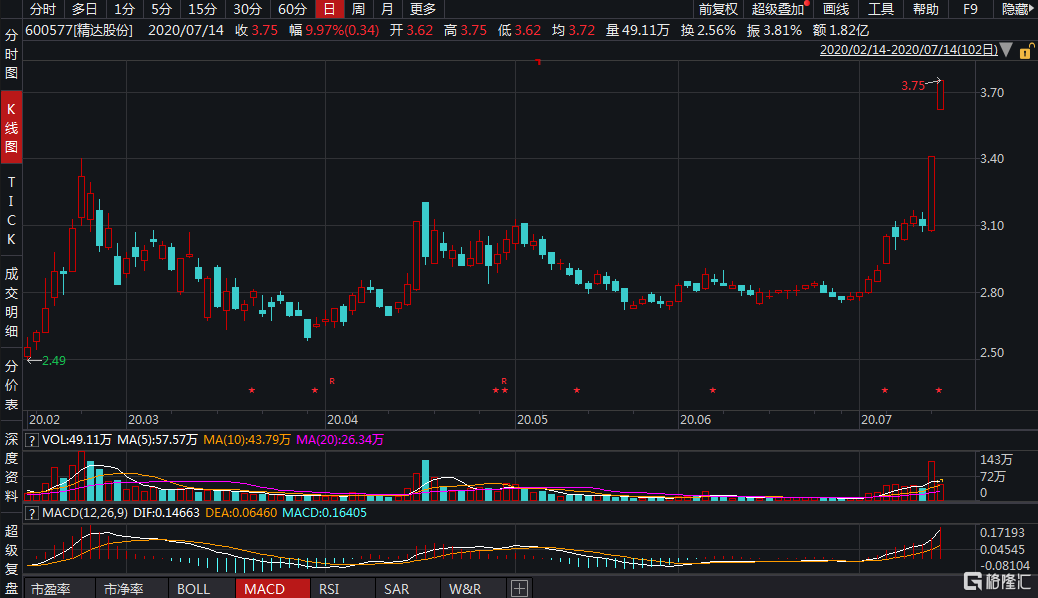
Task: Open the 成交明细 sidebar panel
Action: 12,303
